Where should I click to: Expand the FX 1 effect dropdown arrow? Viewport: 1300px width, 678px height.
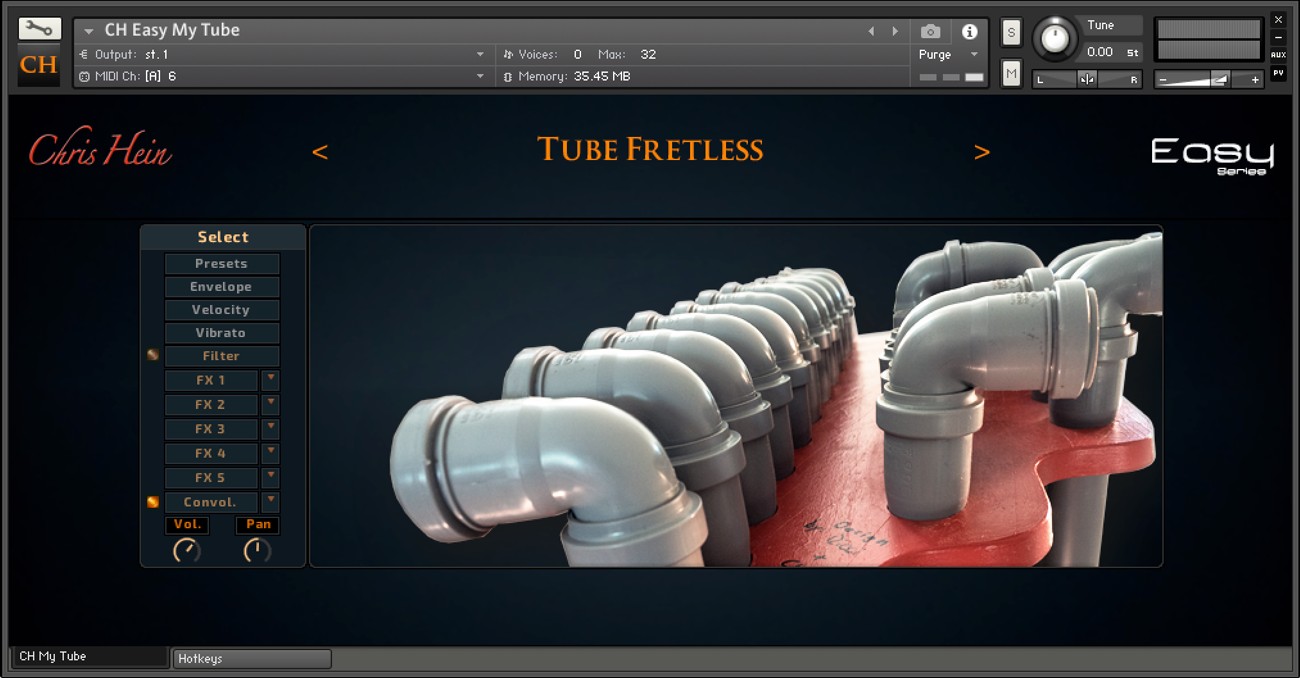click(271, 380)
